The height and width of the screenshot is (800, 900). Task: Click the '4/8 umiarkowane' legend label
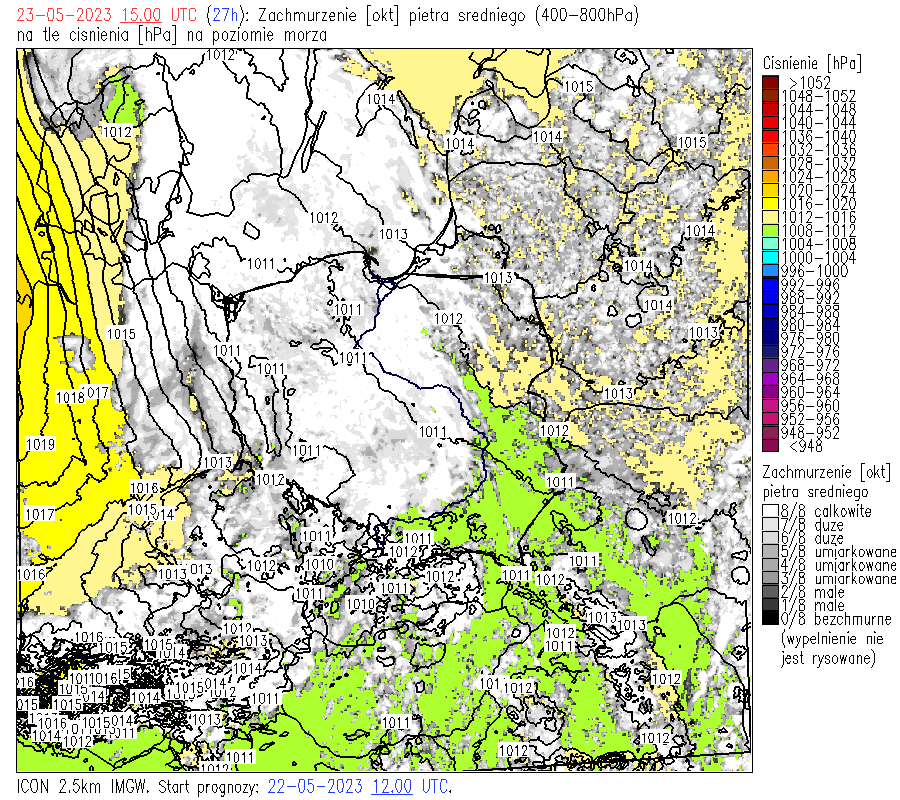point(838,565)
